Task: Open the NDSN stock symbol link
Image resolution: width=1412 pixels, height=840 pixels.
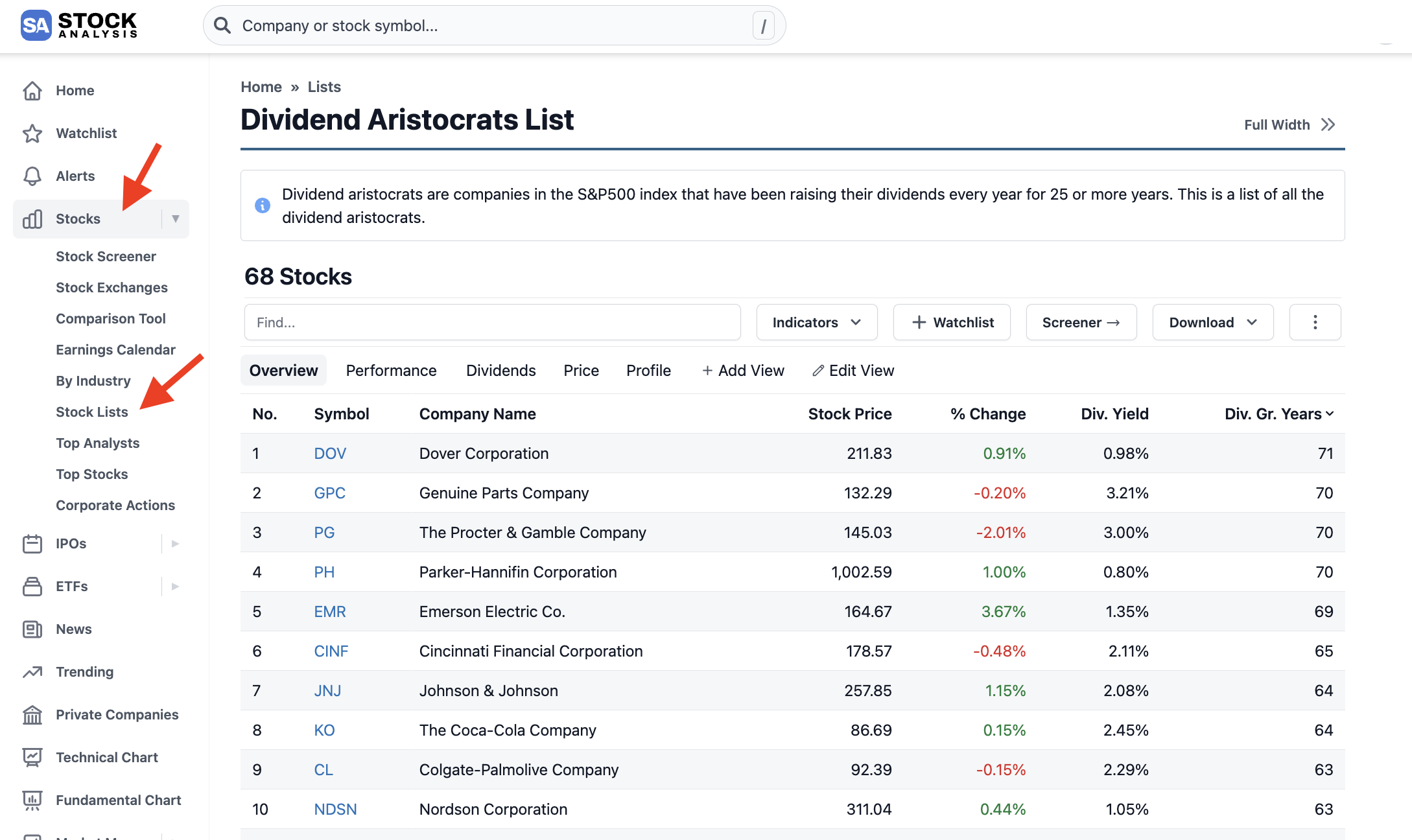Action: pyautogui.click(x=335, y=810)
